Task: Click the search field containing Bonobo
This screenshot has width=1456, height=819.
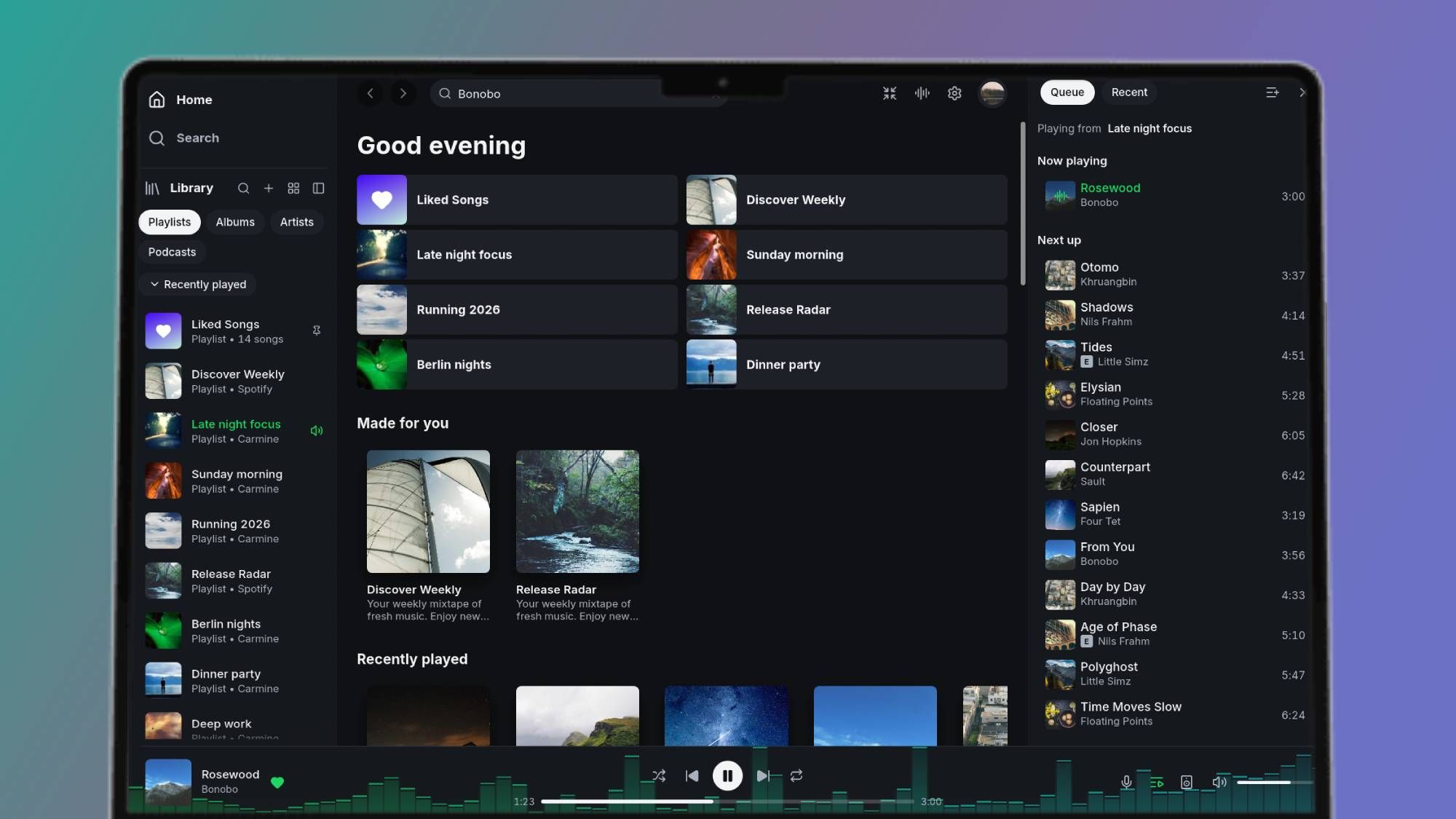Action: click(579, 93)
